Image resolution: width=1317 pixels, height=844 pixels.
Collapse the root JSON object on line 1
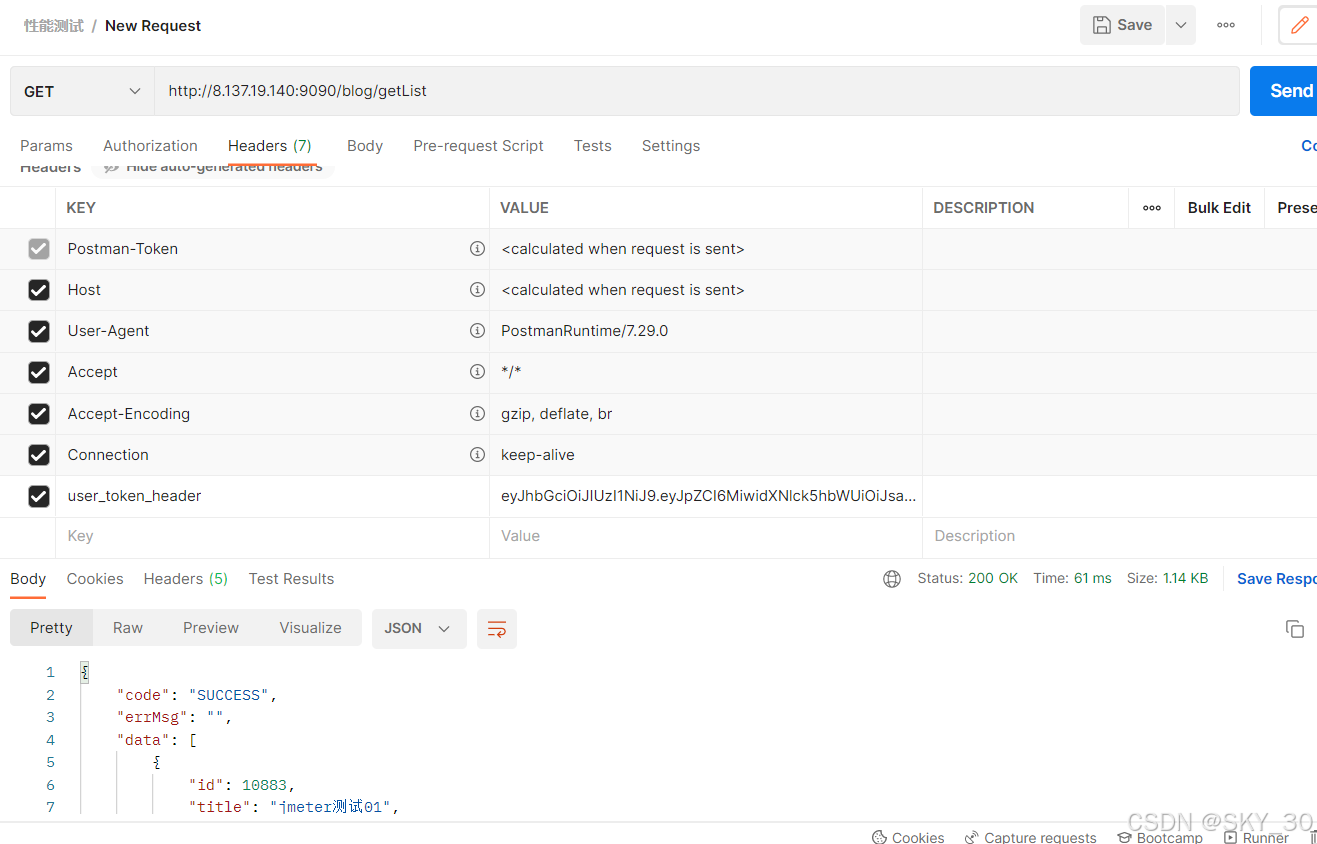(x=85, y=672)
